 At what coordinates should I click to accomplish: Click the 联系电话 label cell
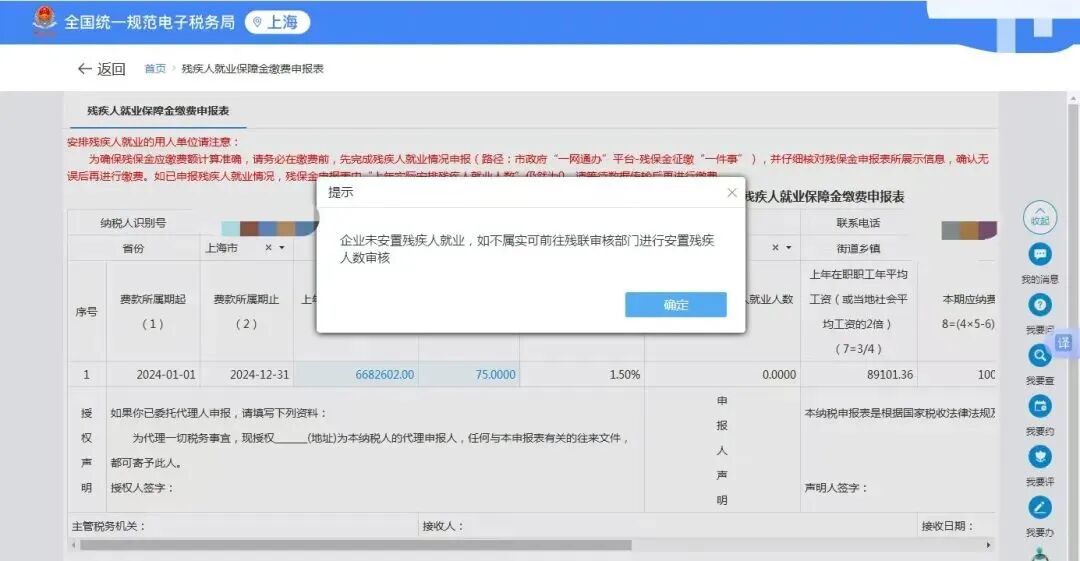[x=858, y=223]
